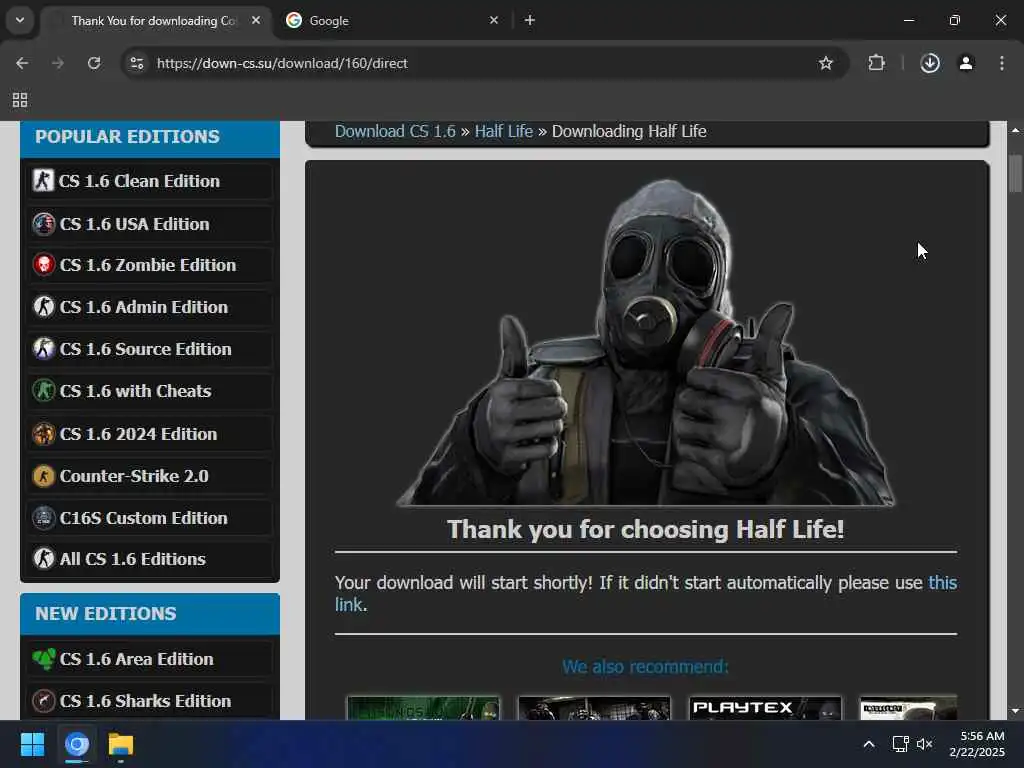This screenshot has width=1024, height=768.
Task: Open the Chrome three-dot menu
Action: pyautogui.click(x=1002, y=63)
